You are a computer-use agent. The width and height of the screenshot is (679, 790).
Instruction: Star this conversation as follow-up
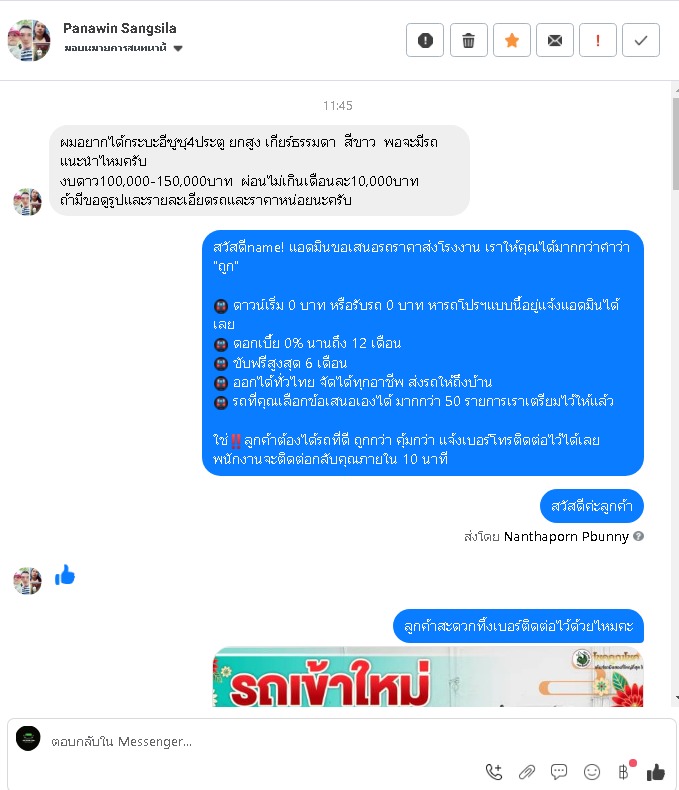(x=512, y=40)
